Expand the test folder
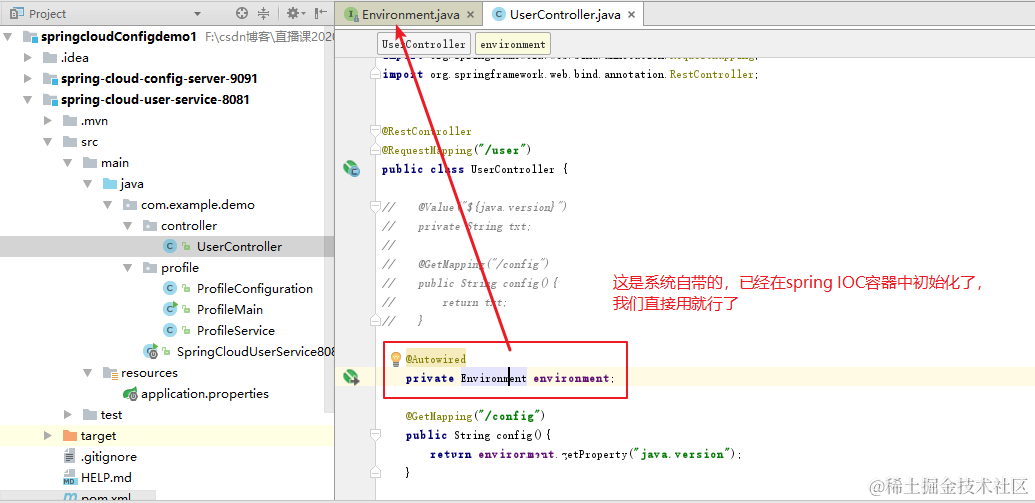The width and height of the screenshot is (1035, 503). point(67,415)
